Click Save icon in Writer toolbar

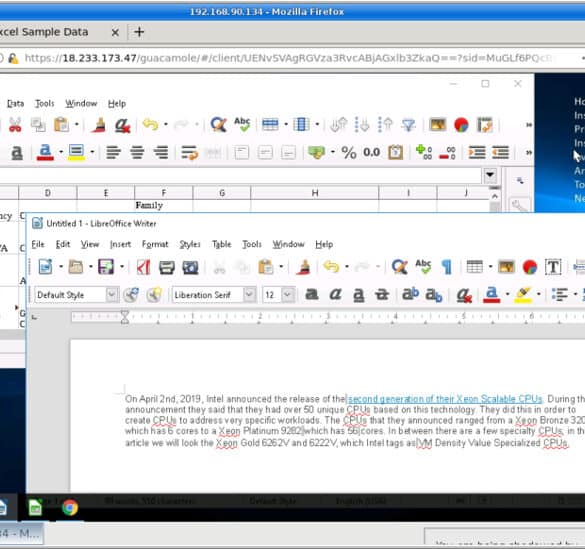pos(106,267)
